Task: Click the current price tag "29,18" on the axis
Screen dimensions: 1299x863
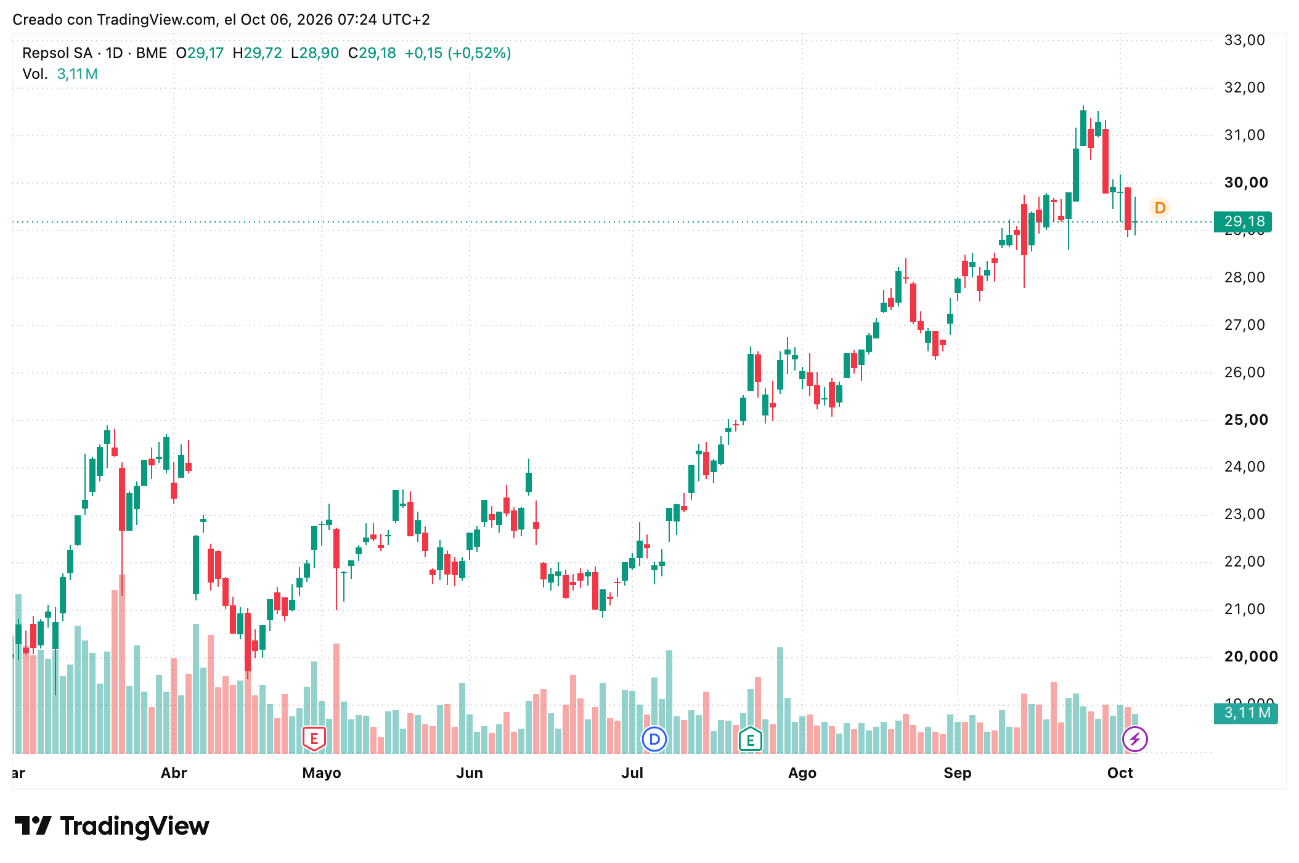Action: 1243,221
